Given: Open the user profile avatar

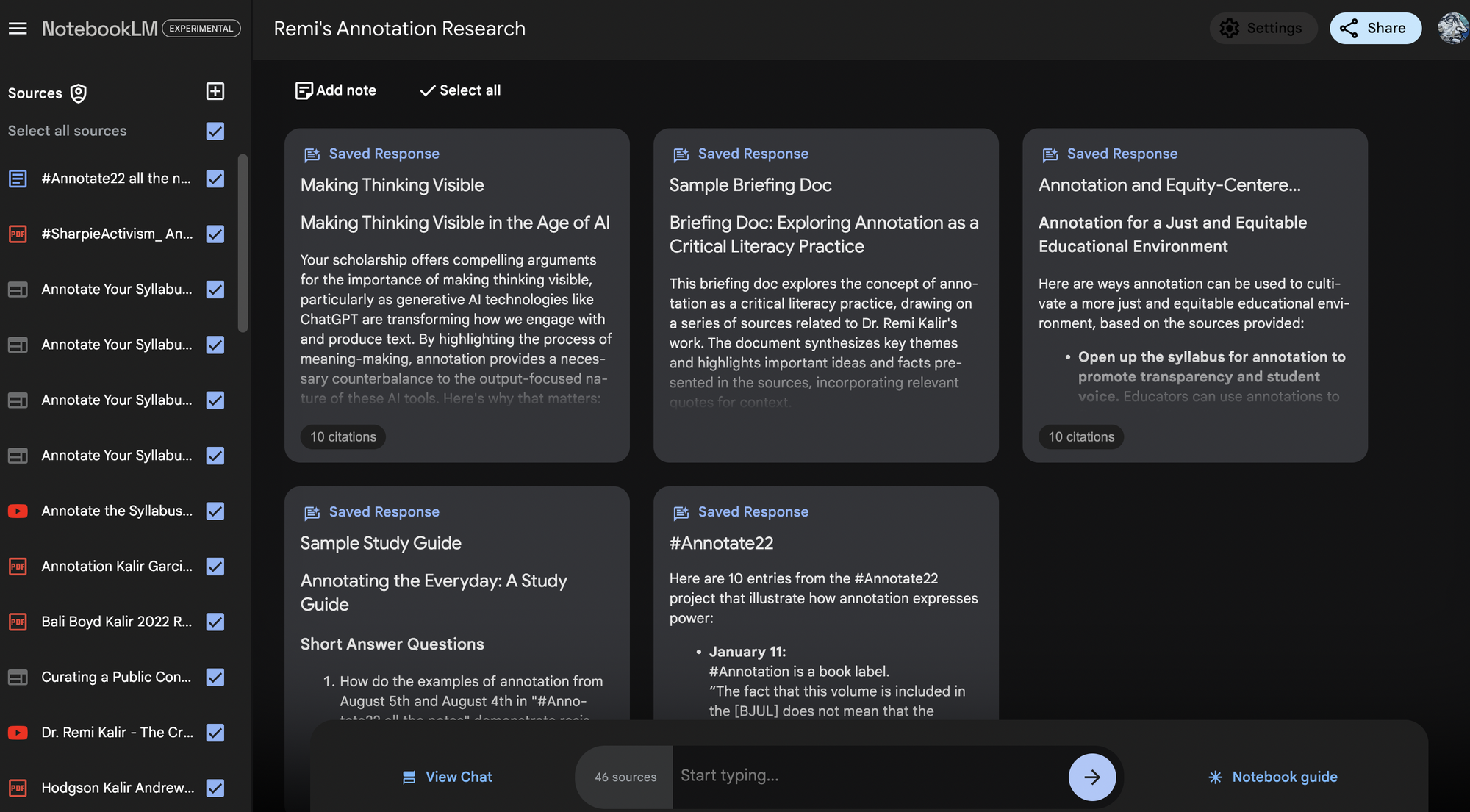Looking at the screenshot, I should pyautogui.click(x=1452, y=29).
